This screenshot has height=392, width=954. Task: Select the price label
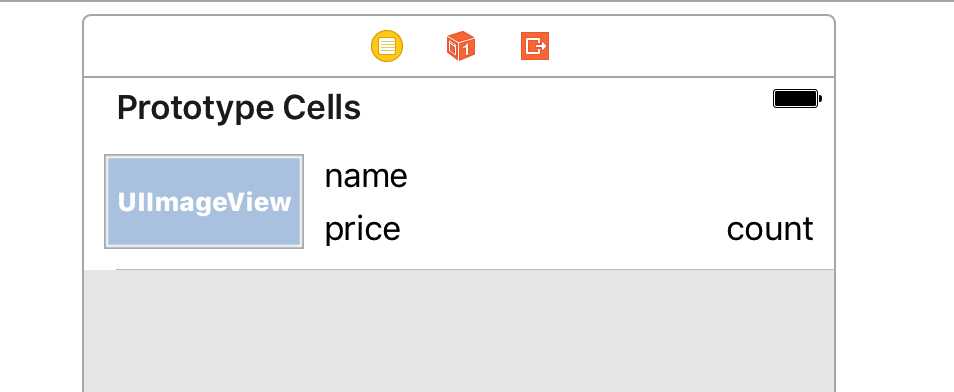pyautogui.click(x=363, y=229)
